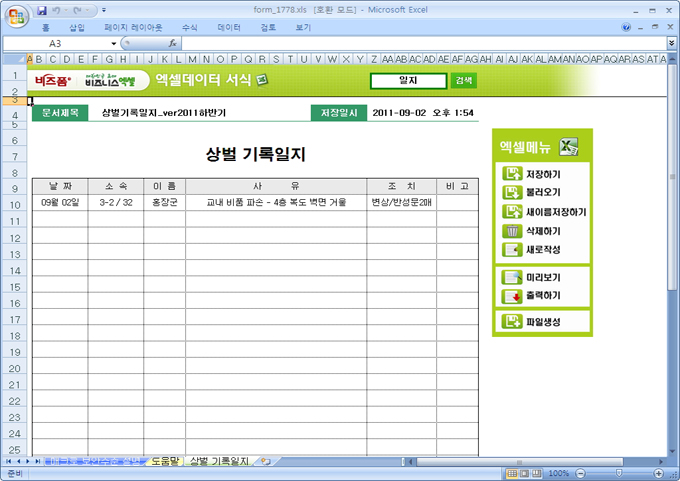Click the 일지 search input field
680x481 pixels.
coord(408,81)
